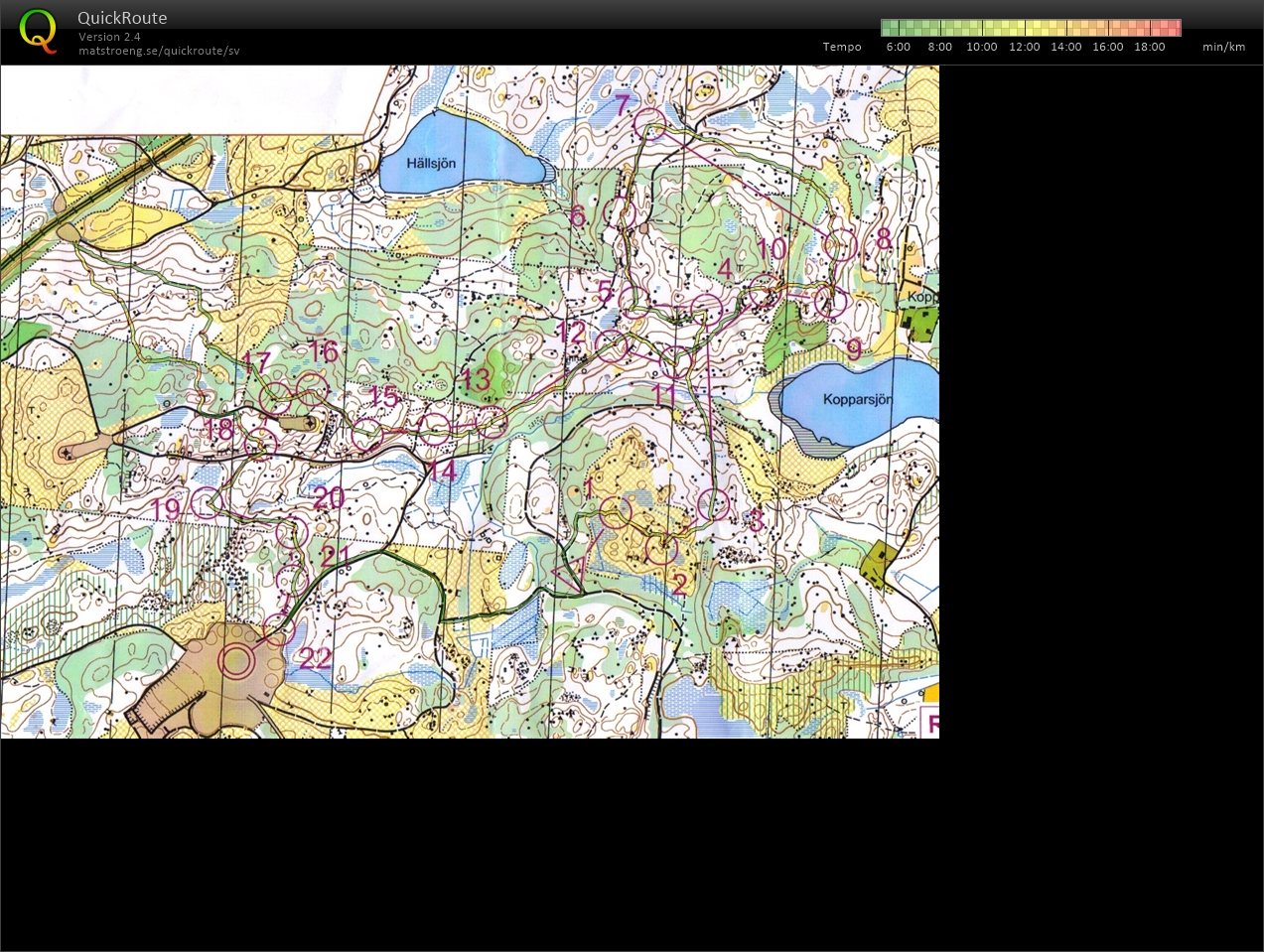The image size is (1264, 952).
Task: Click control number 20 label
Action: coord(328,497)
